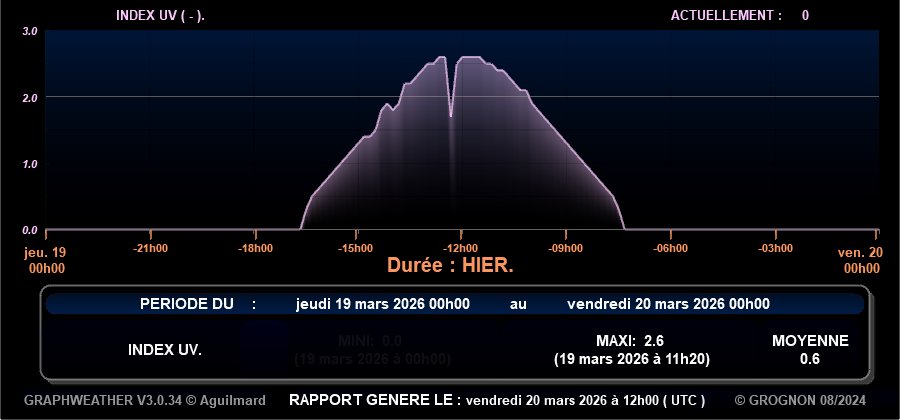Select the -21h00 time axis marker
This screenshot has height=420, width=900.
click(151, 248)
